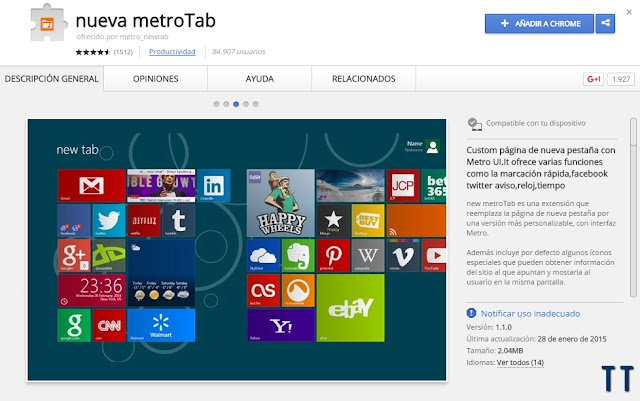Image resolution: width=640 pixels, height=401 pixels.
Task: Click the share button next to Añadir a Chrome
Action: tap(605, 23)
